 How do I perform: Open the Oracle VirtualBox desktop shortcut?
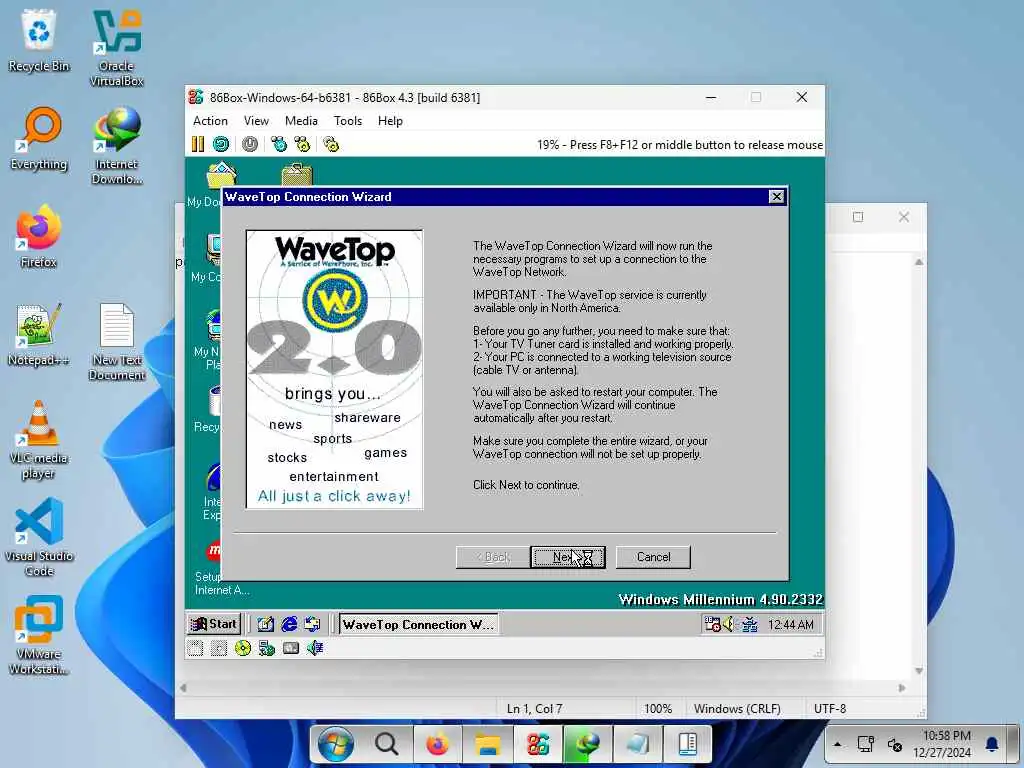coord(116,48)
